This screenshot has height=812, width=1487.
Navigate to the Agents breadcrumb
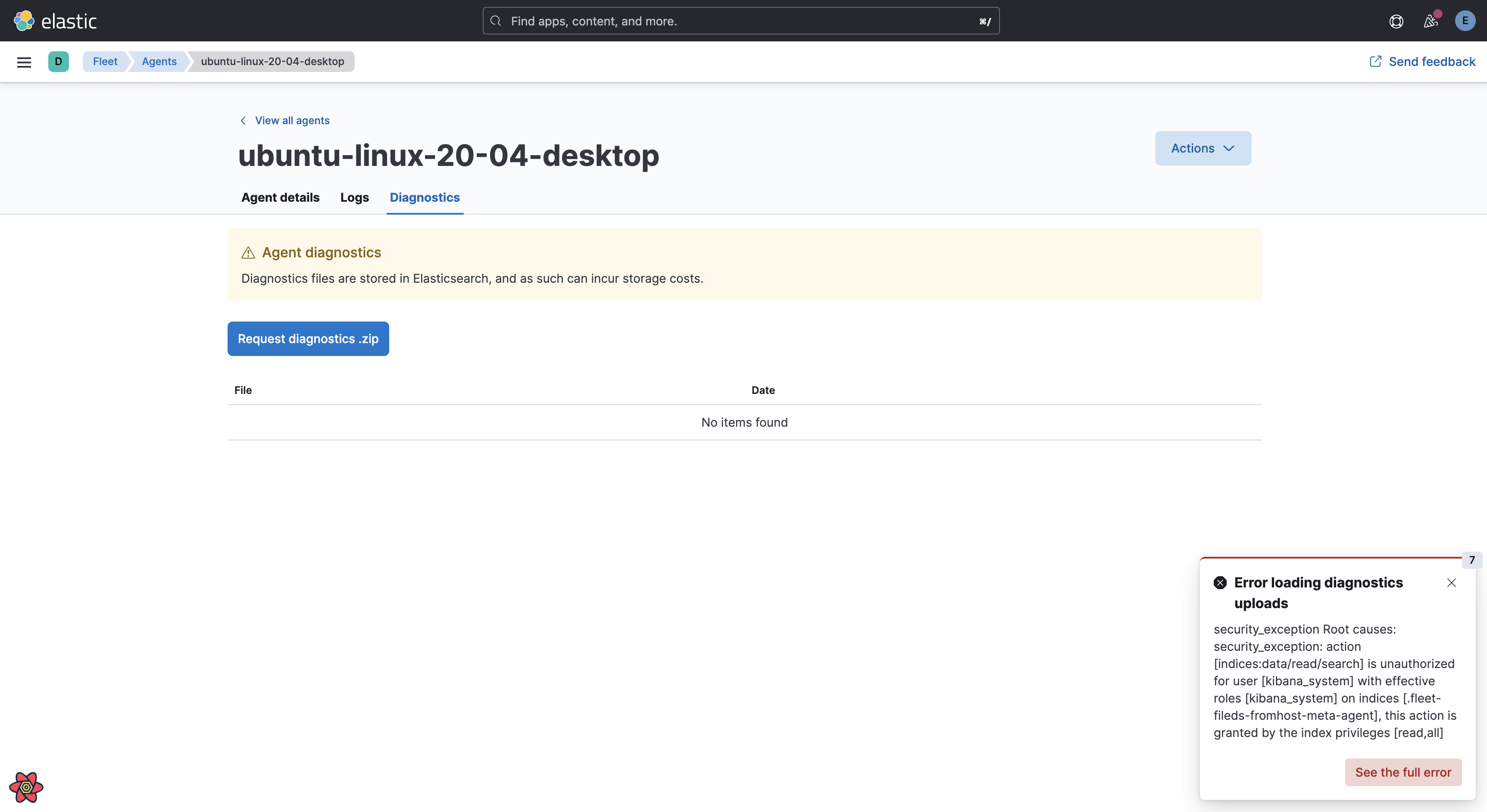[x=159, y=61]
